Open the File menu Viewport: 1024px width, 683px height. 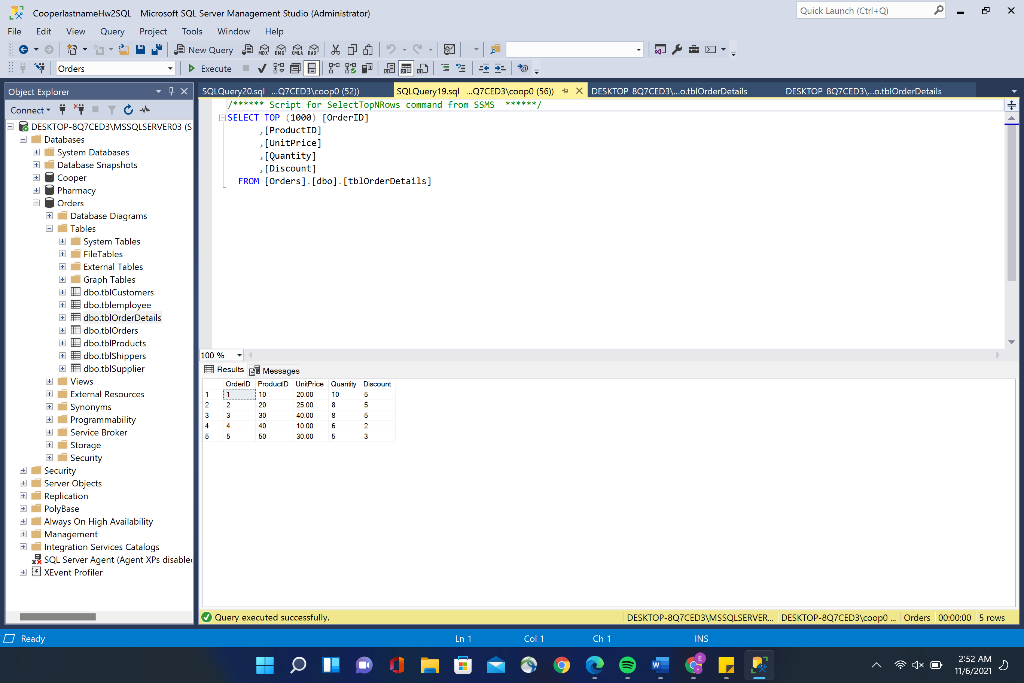(x=14, y=31)
